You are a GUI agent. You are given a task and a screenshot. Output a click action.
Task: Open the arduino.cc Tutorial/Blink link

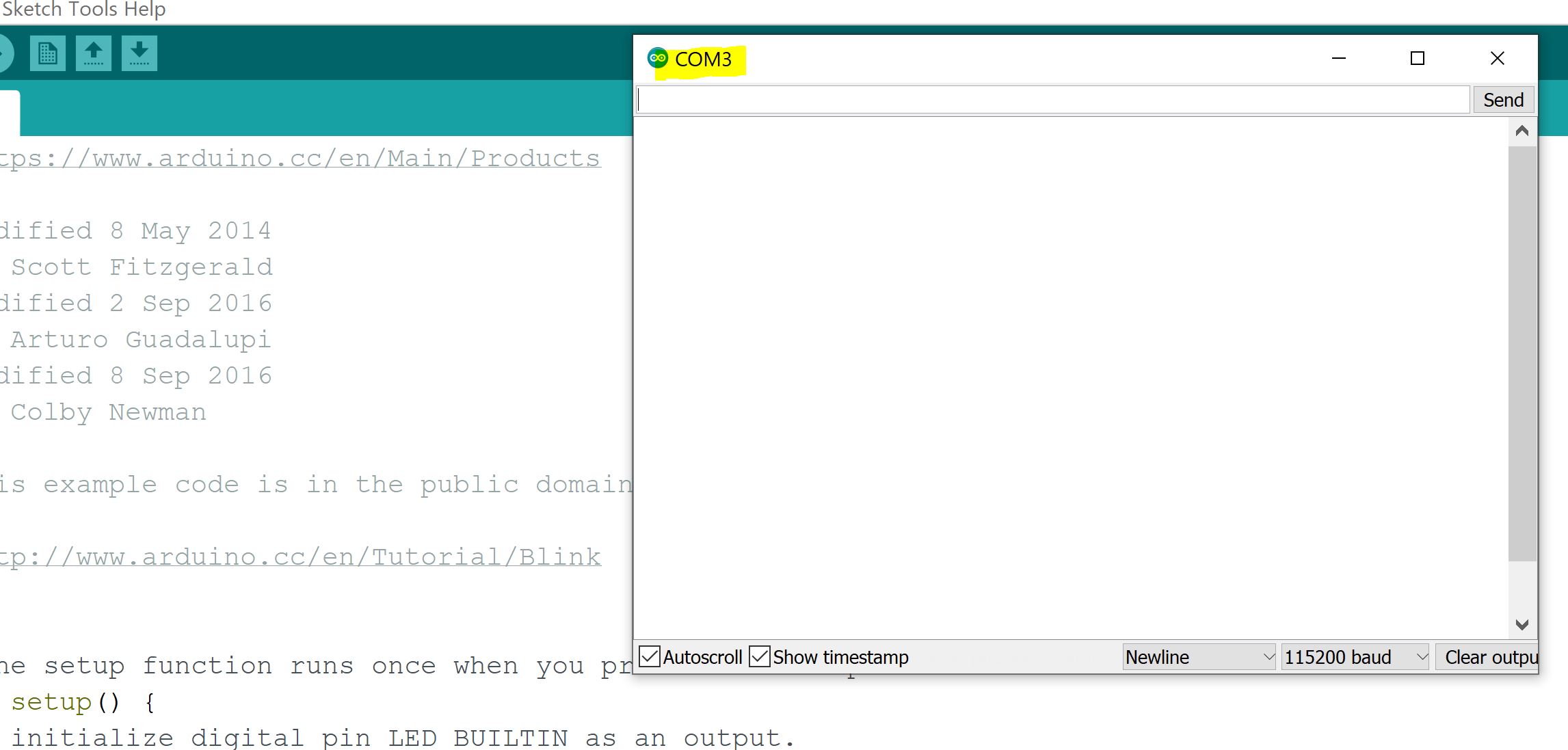tap(301, 557)
